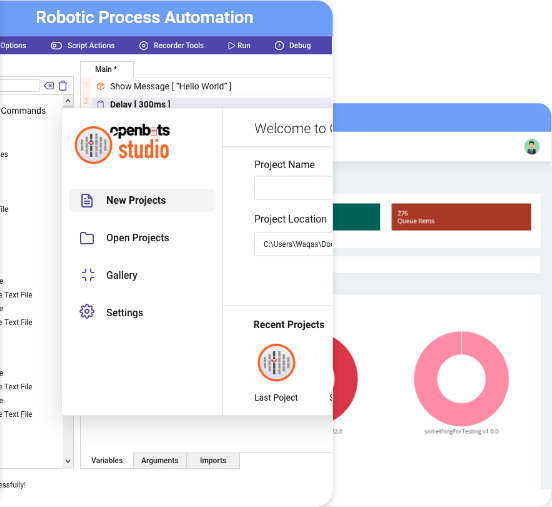Click the Delay command icon
Viewport: 552px width, 507px height.
[x=101, y=104]
